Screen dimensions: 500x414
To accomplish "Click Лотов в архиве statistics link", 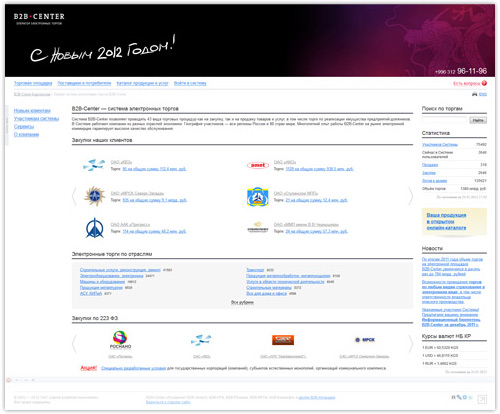I will tap(434, 181).
